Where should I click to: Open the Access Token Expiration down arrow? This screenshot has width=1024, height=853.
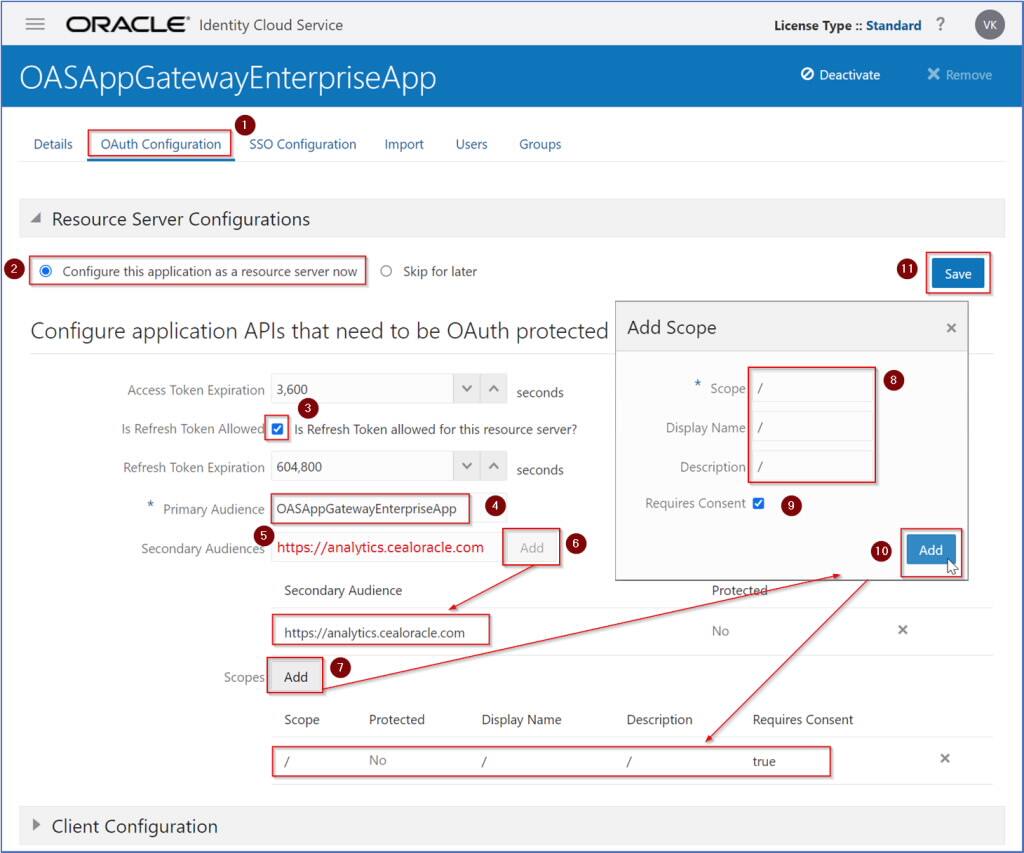[x=466, y=388]
